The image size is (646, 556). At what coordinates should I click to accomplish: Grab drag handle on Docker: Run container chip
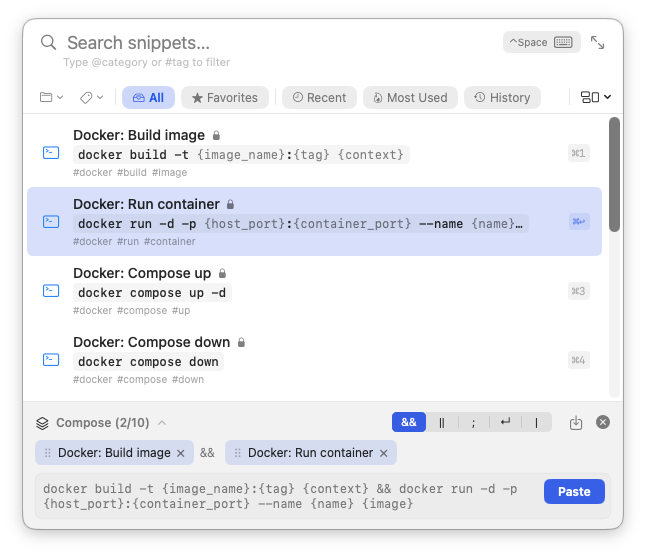coord(237,453)
